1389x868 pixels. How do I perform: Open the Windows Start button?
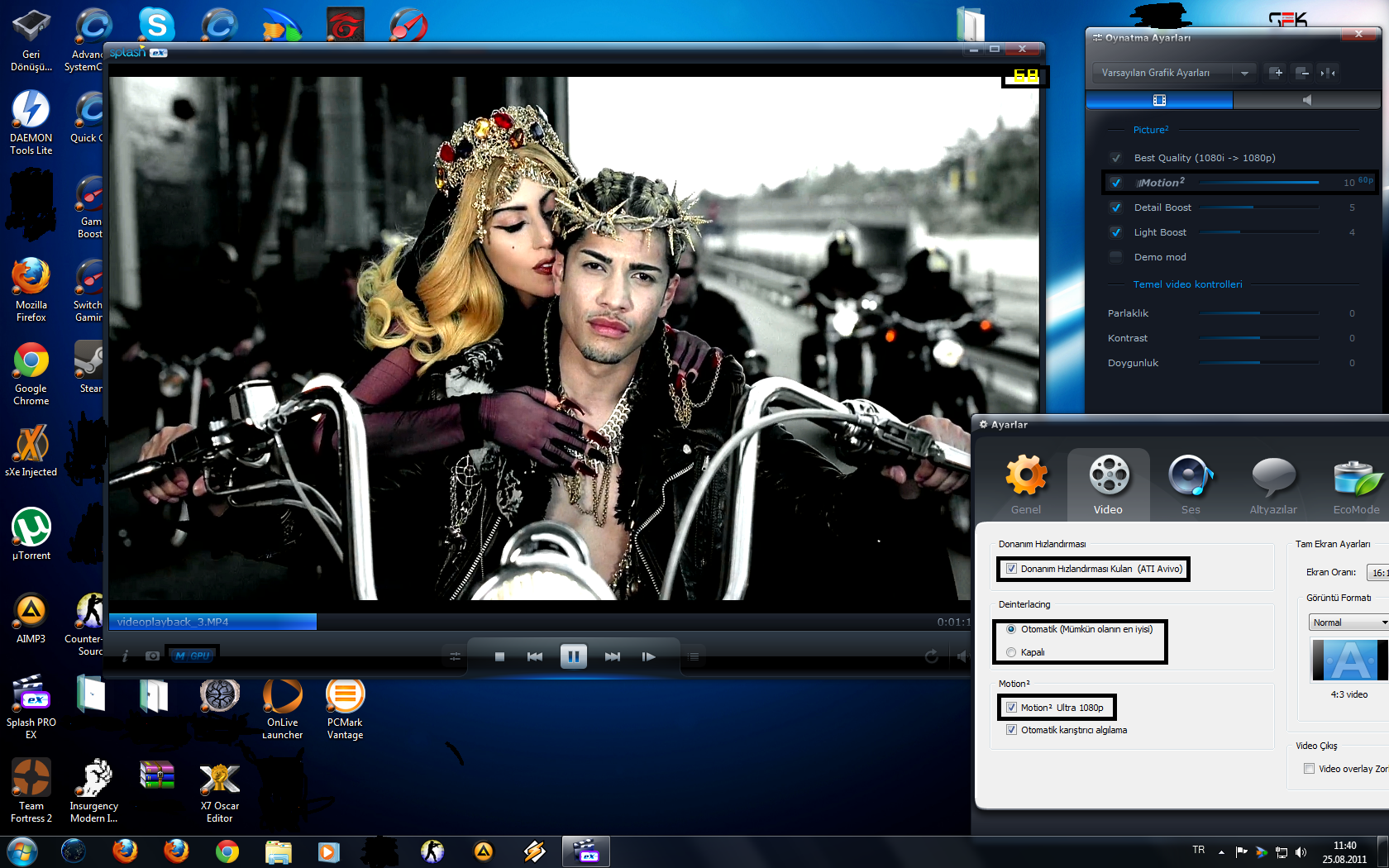pyautogui.click(x=22, y=851)
